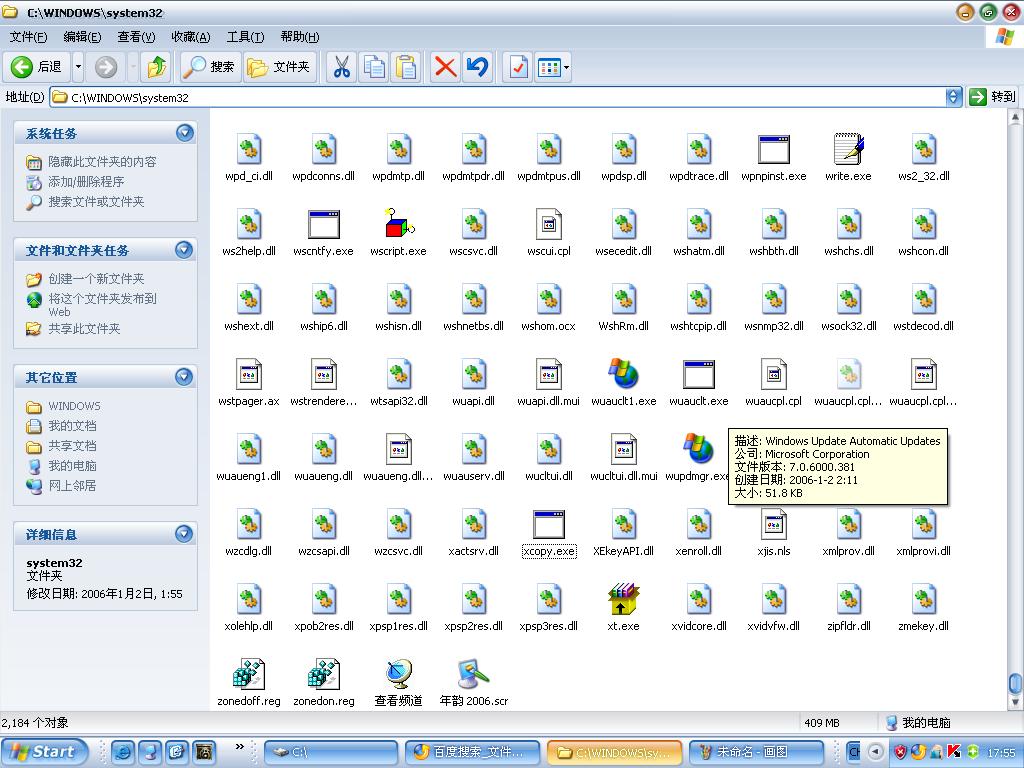Click the Copy icon in toolbar

[374, 67]
